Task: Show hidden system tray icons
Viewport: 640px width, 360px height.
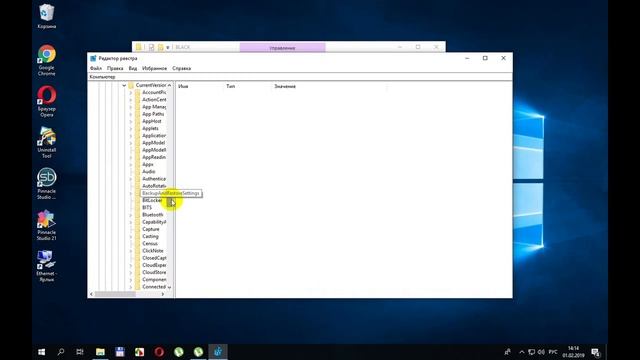Action: click(522, 352)
